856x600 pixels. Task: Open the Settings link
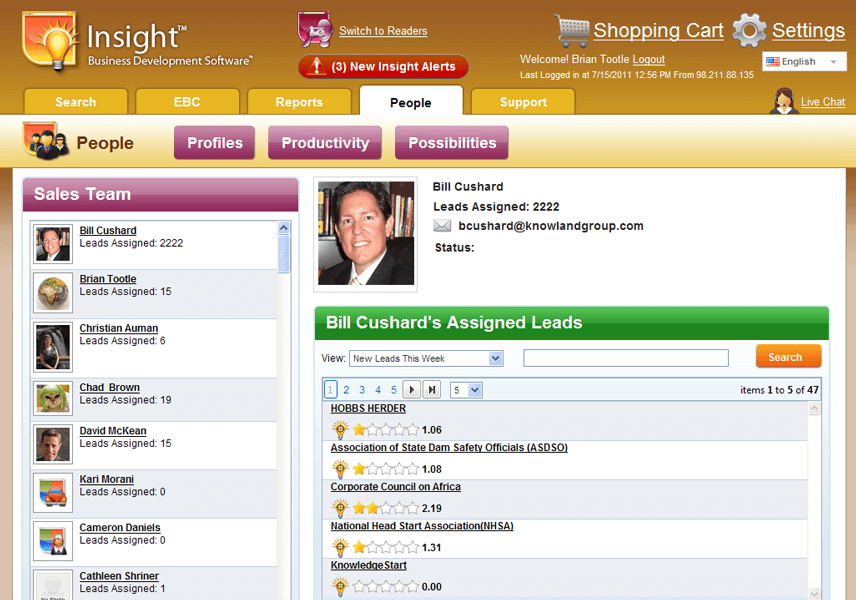(809, 31)
